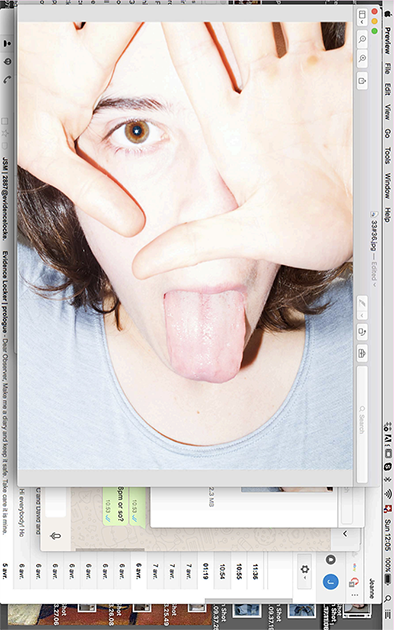Click the Preview Search field
Viewport: 394px width, 630px height.
pos(362,424)
